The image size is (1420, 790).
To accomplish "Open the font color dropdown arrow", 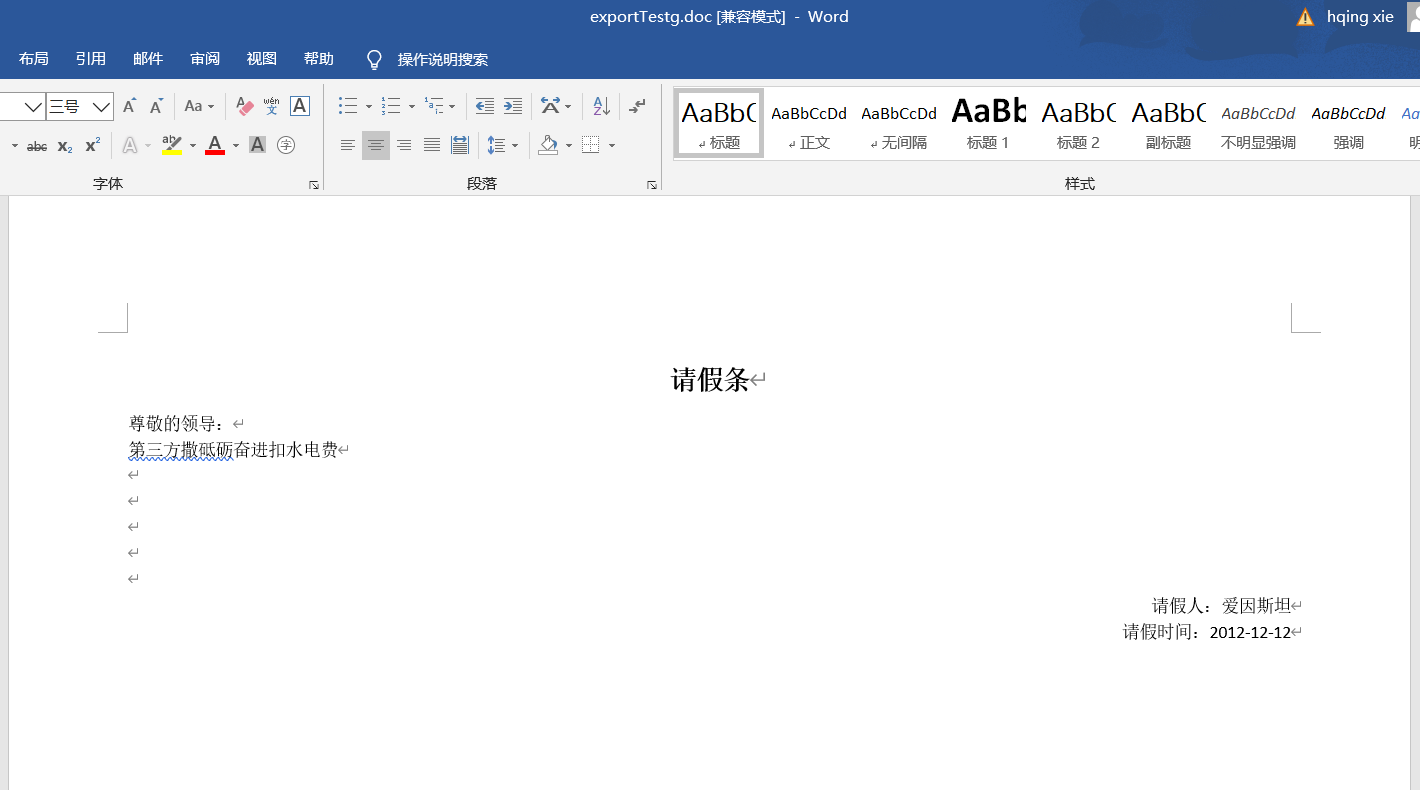I will pyautogui.click(x=236, y=145).
